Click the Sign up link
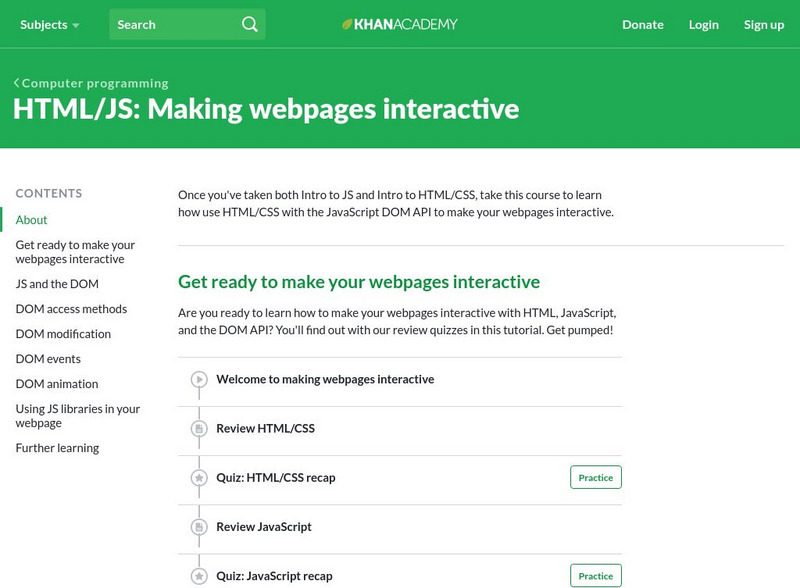800x588 pixels. pos(764,24)
